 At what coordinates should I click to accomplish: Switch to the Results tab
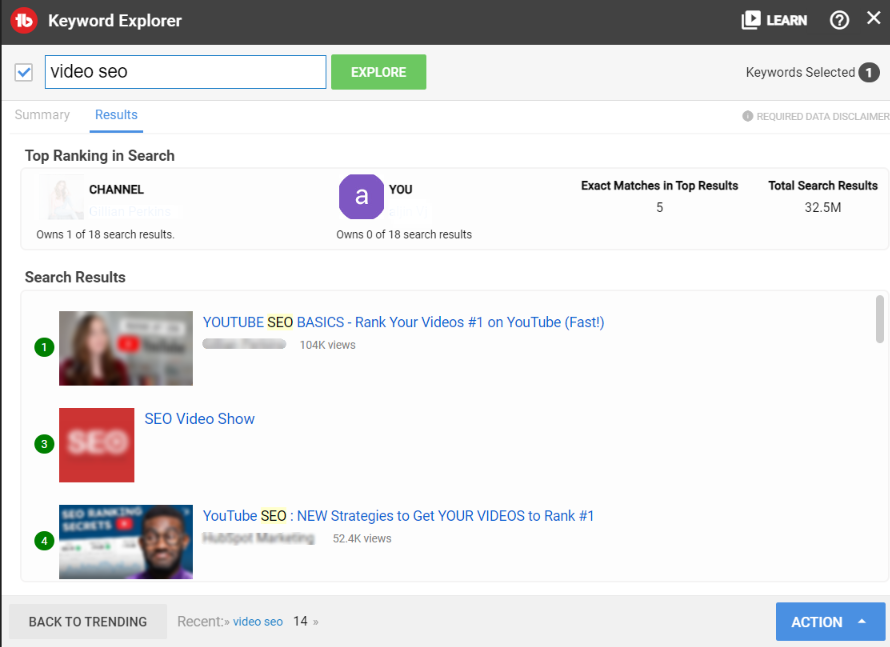116,115
